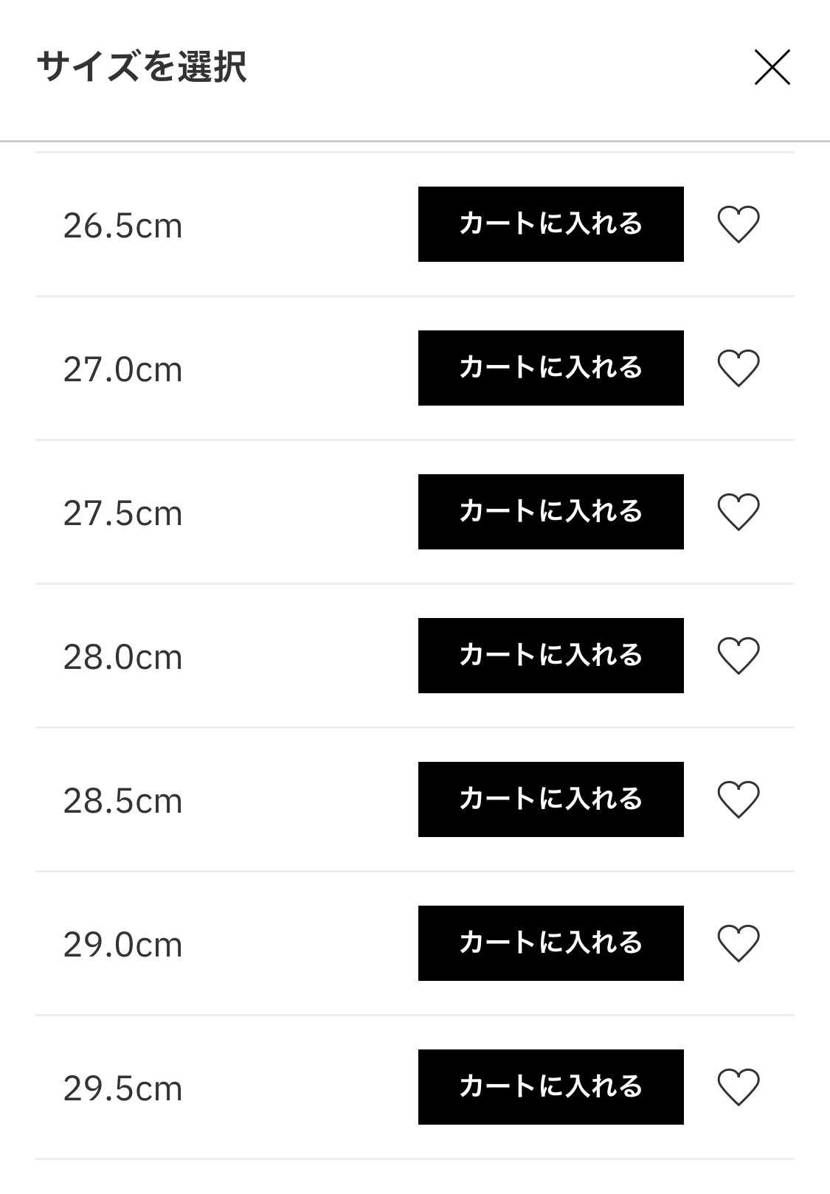
Task: Select the 26.5cm size label
Action: (123, 226)
